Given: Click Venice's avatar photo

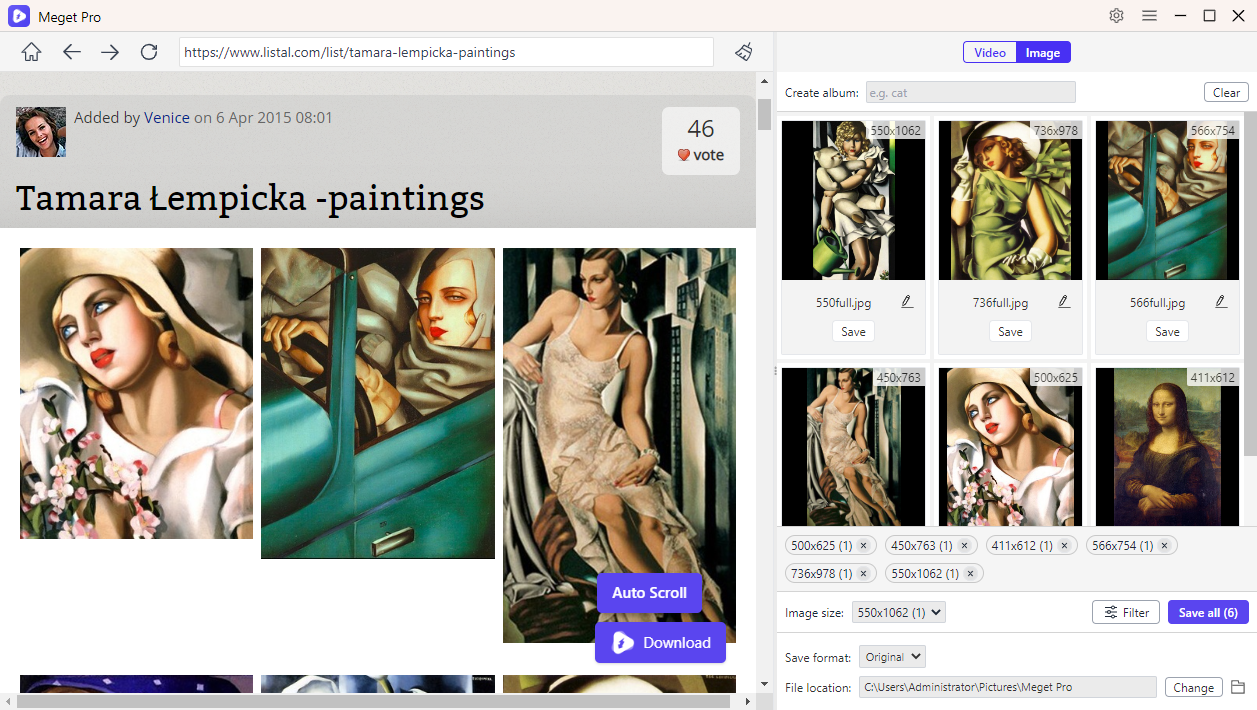Looking at the screenshot, I should point(41,132).
